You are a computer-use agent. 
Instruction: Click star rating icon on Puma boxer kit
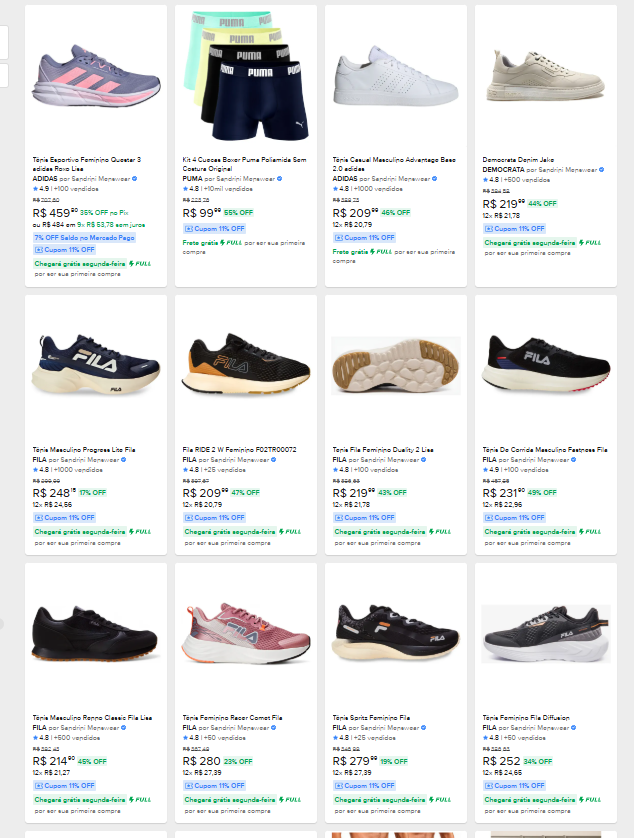185,188
